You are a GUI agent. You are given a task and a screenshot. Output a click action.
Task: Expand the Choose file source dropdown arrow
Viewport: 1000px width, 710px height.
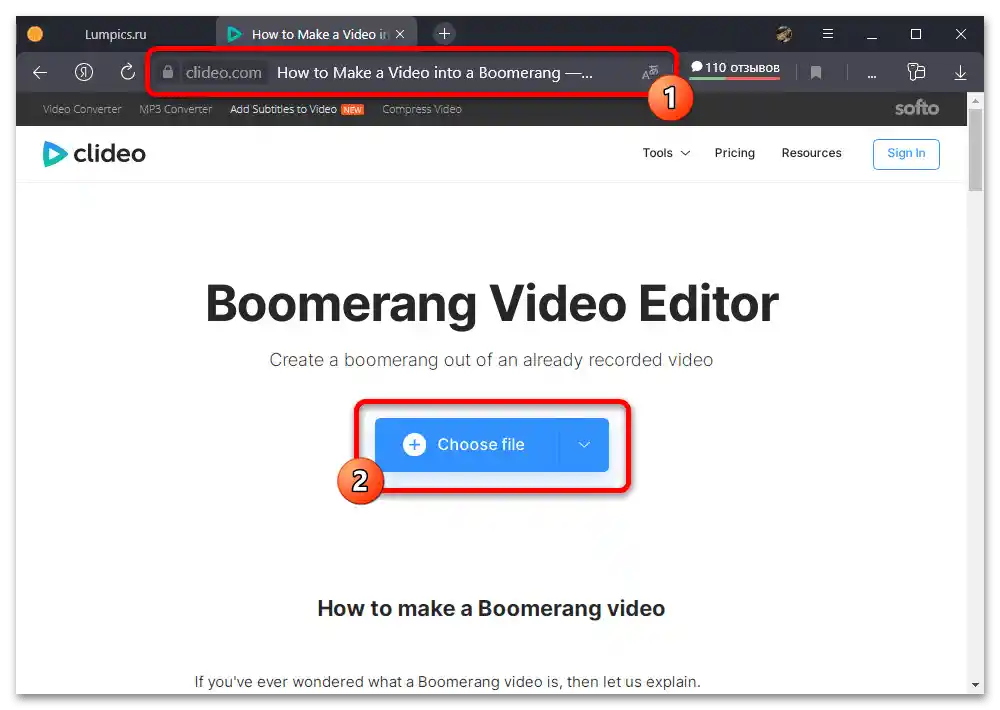point(584,445)
